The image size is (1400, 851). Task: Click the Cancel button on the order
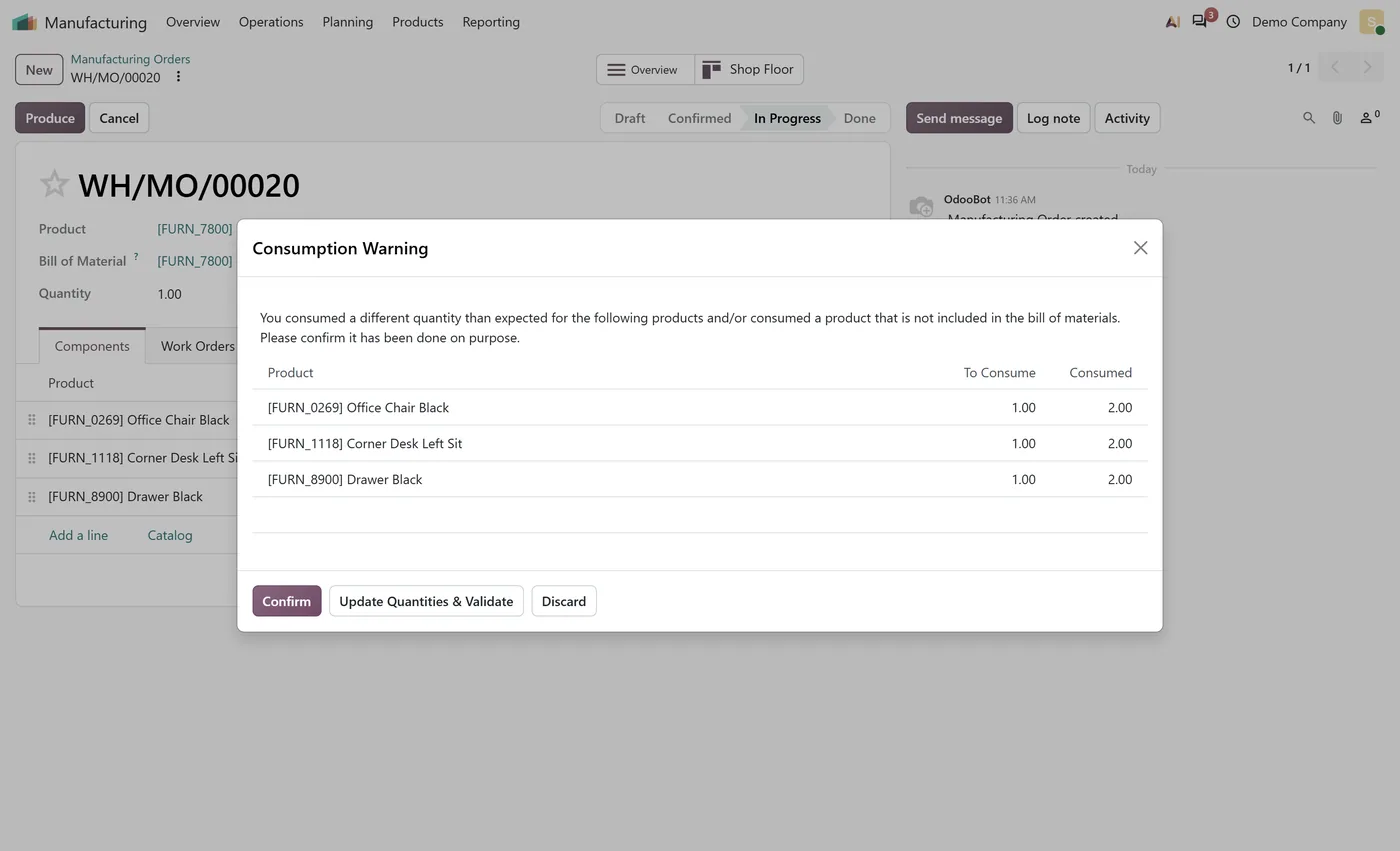119,118
